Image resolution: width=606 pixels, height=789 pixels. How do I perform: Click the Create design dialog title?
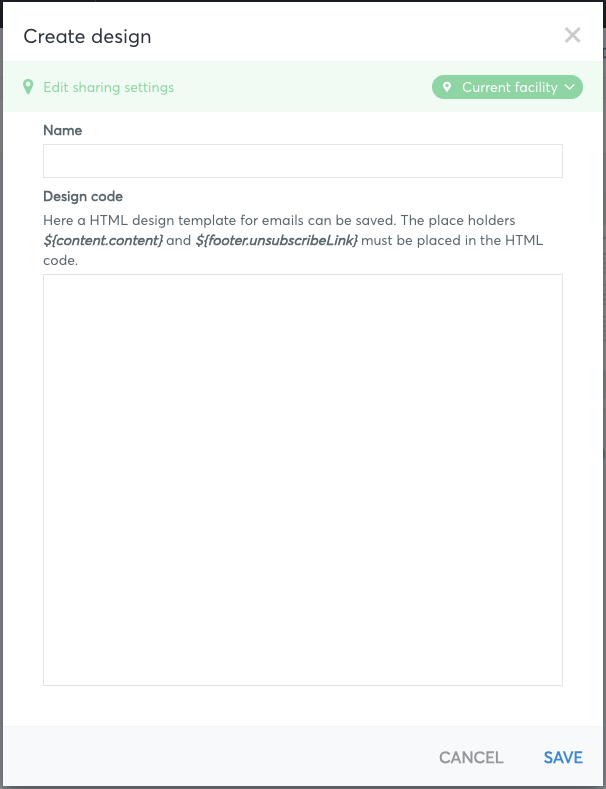87,36
